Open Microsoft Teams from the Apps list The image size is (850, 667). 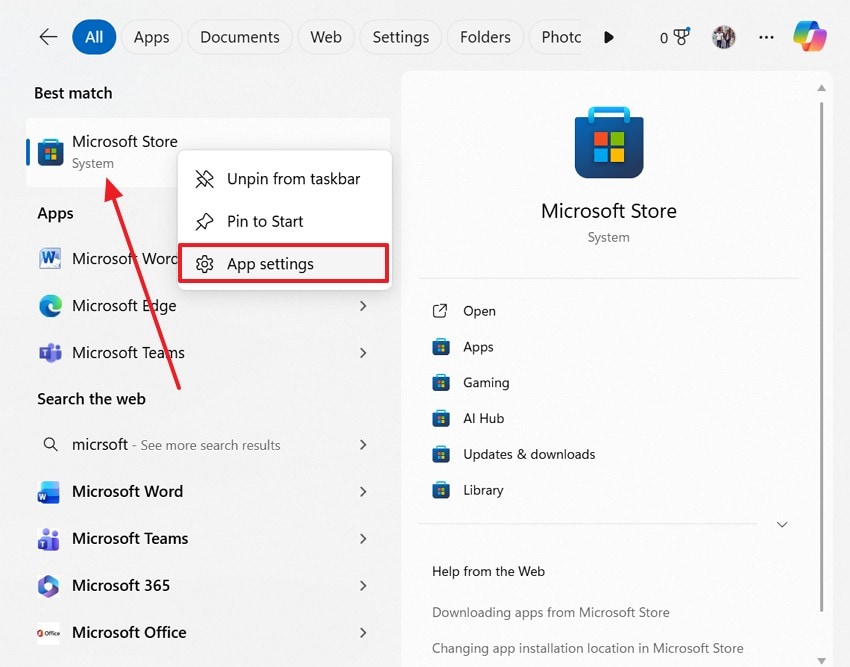click(128, 352)
